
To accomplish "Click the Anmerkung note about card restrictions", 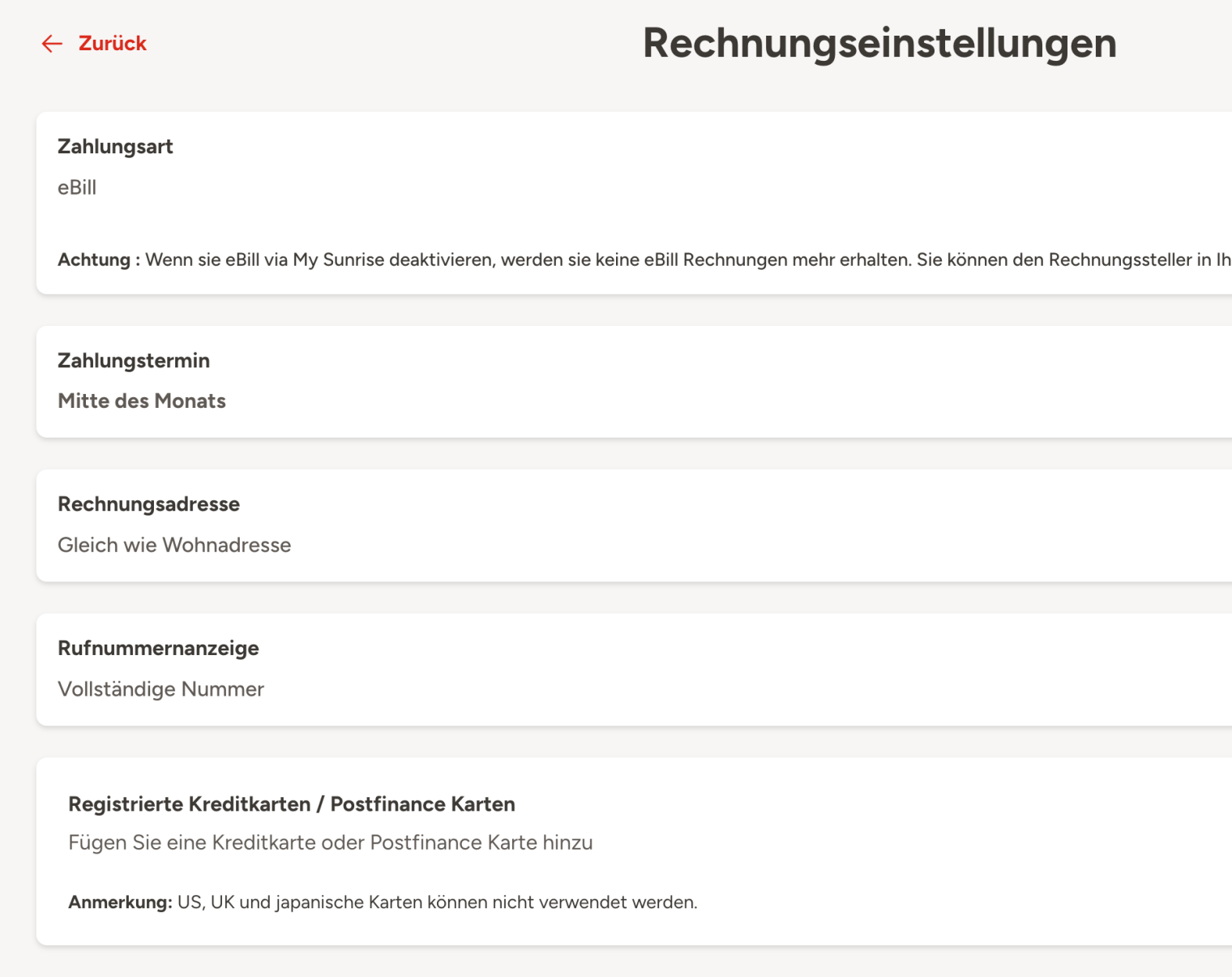I will pos(438,902).
